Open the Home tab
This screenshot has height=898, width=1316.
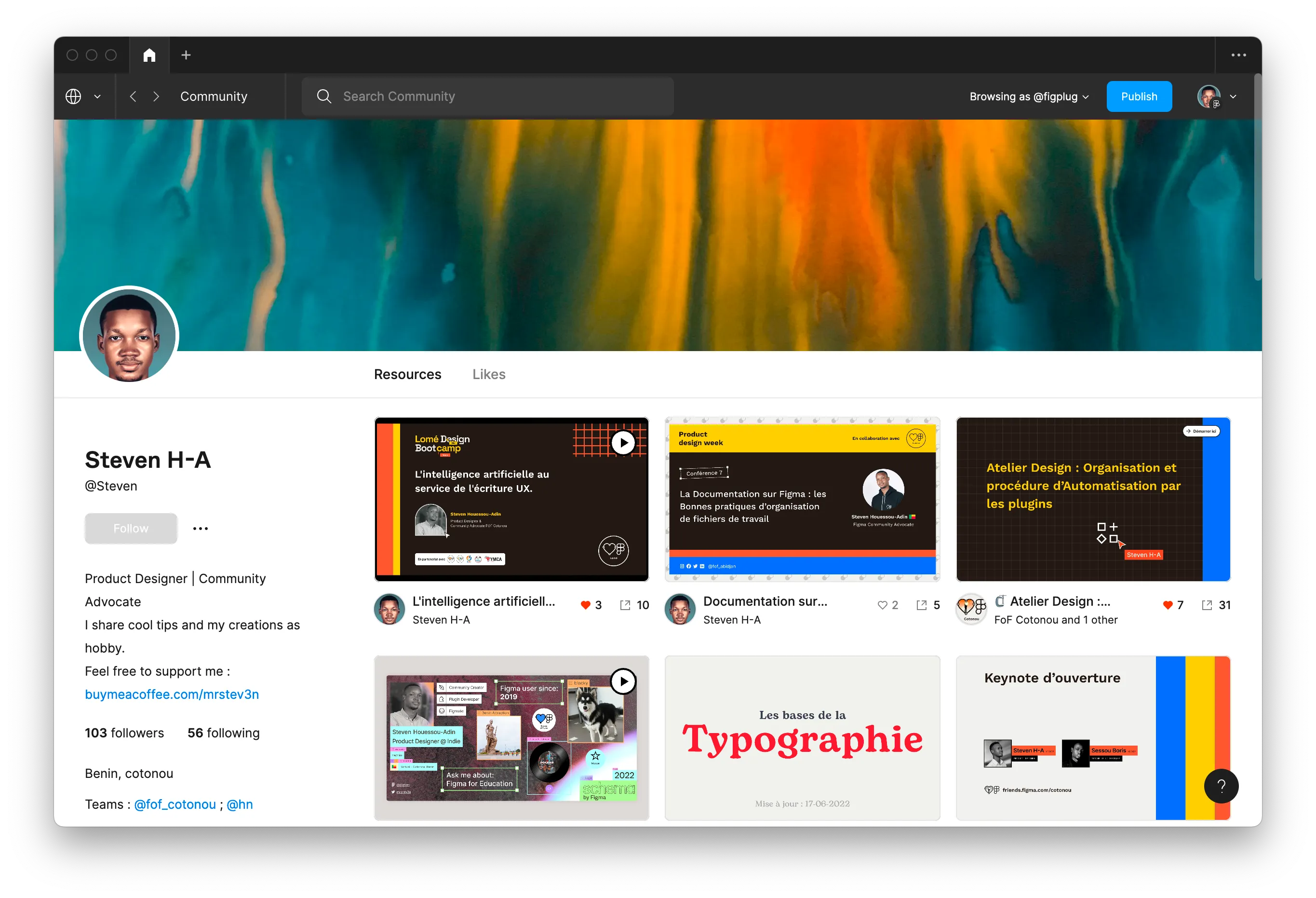point(149,55)
